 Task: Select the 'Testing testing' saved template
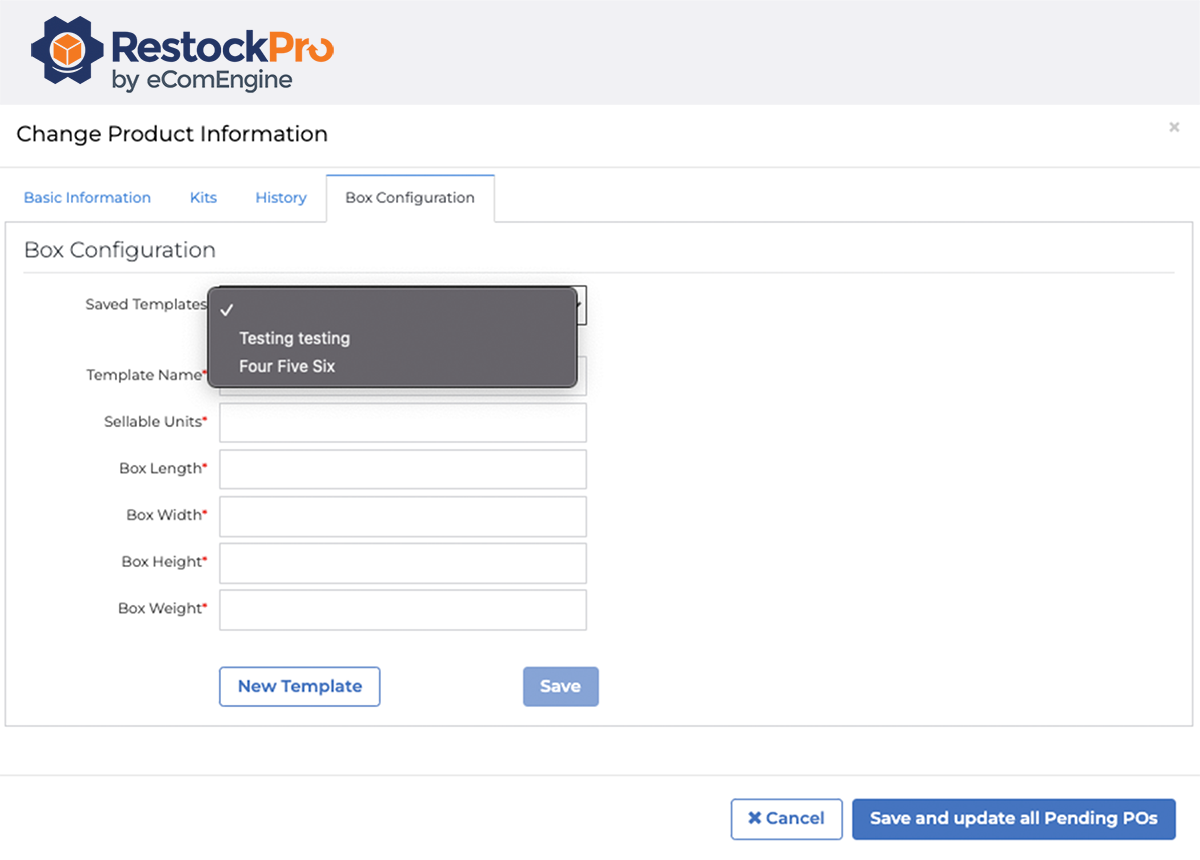tap(294, 338)
